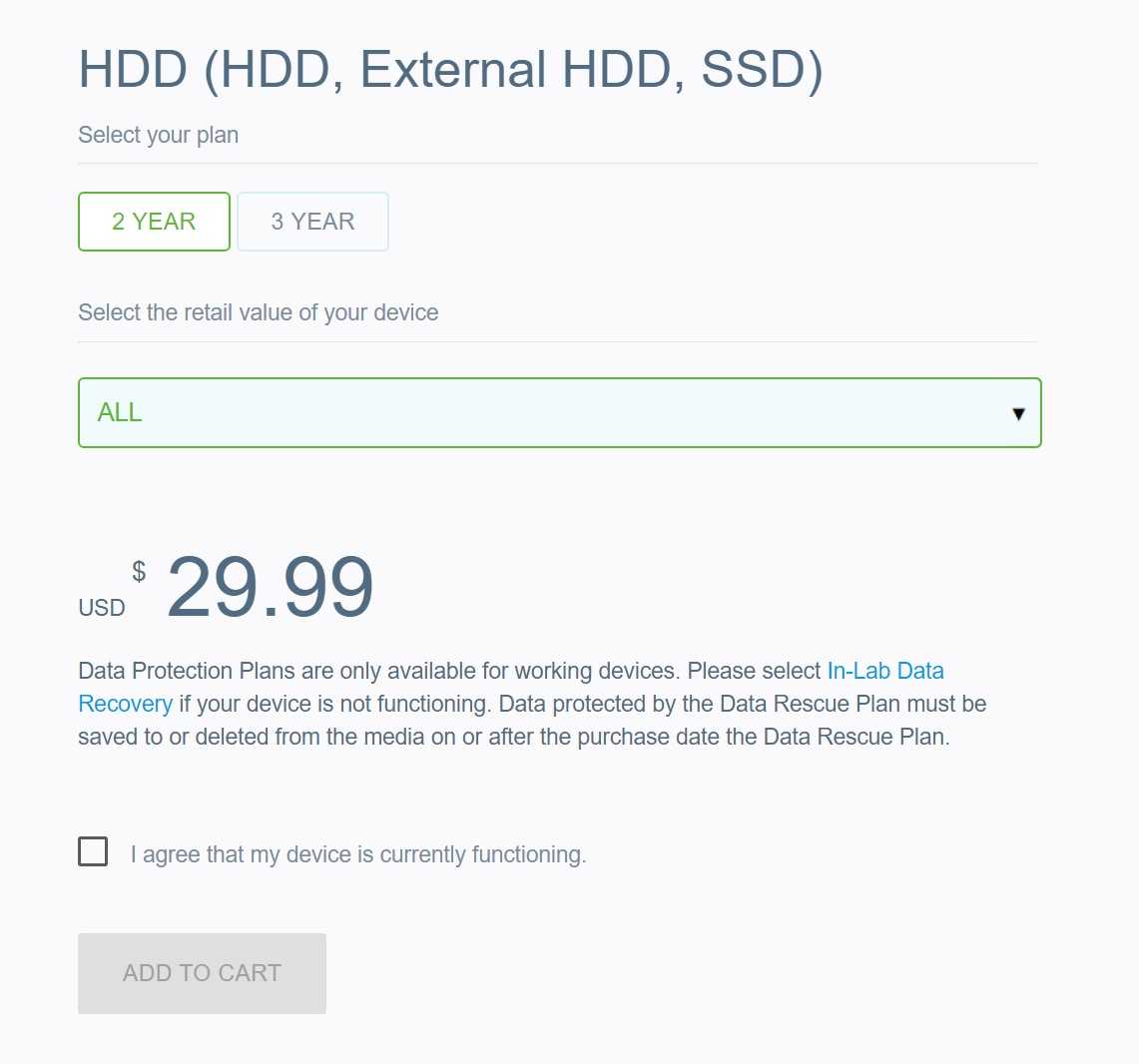Click the HDD (HDD, External HDD, SSD) heading

coord(450,70)
